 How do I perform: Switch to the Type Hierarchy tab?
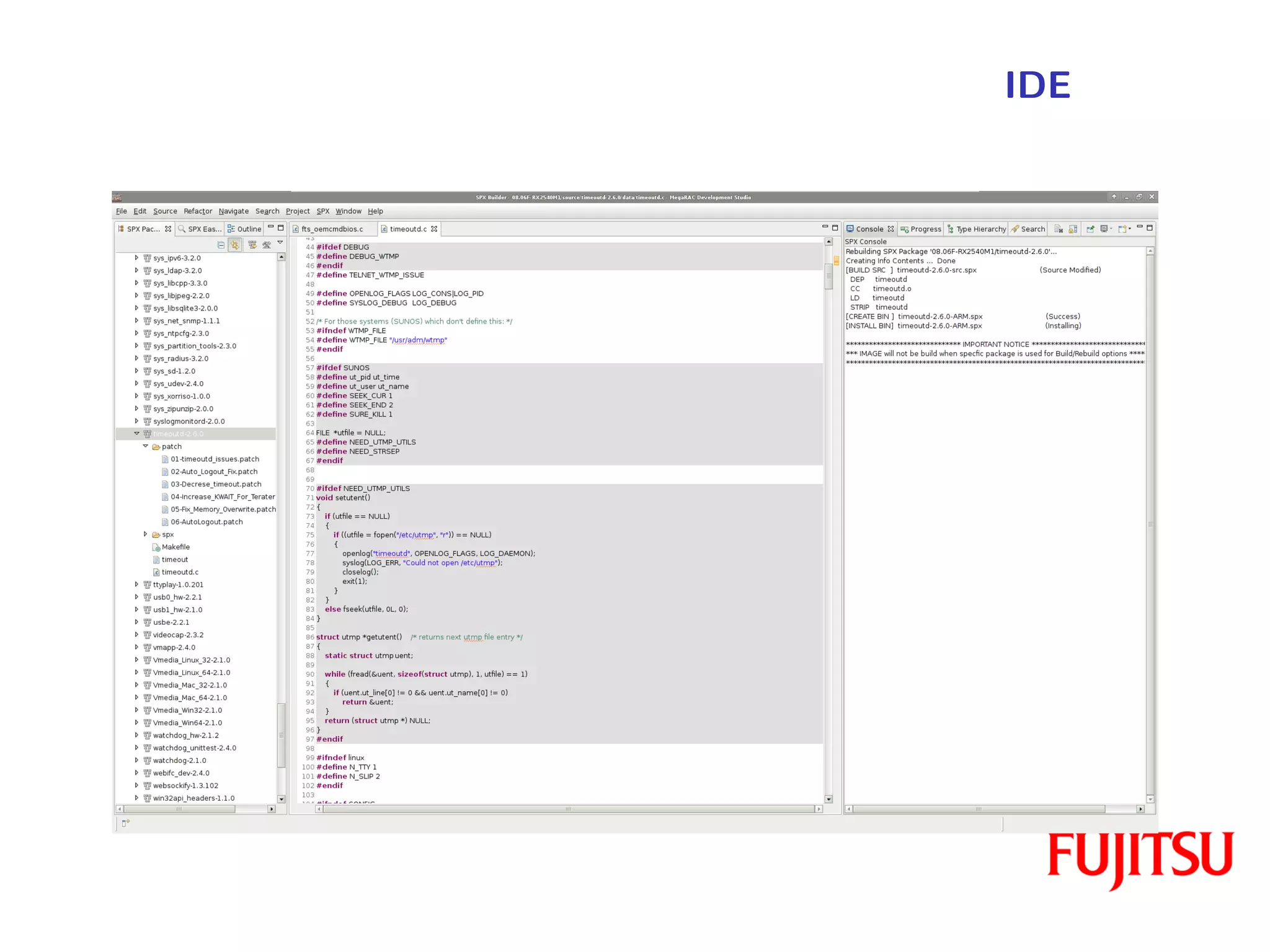point(977,229)
